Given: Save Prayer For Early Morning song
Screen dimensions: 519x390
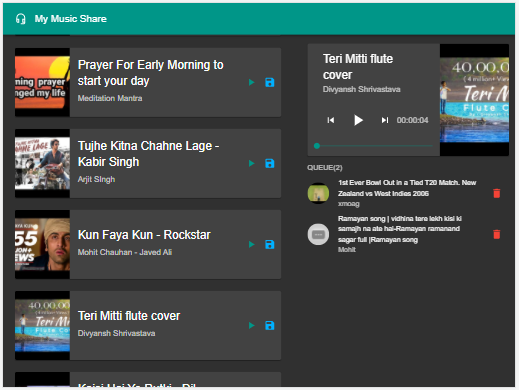Looking at the screenshot, I should click(x=269, y=82).
